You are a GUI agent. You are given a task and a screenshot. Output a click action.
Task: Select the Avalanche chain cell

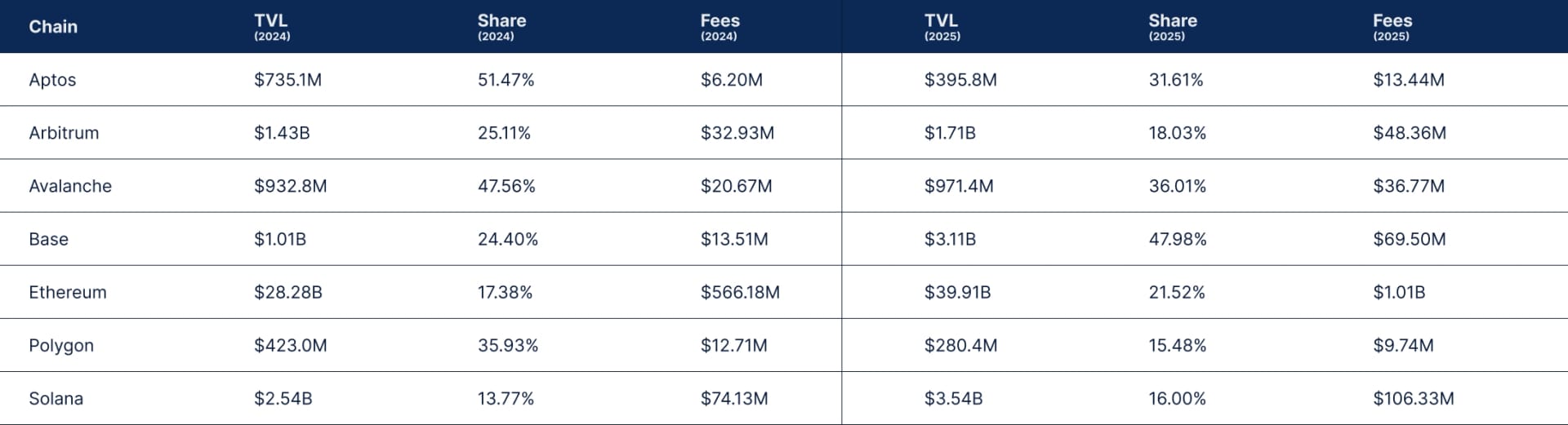[x=70, y=186]
